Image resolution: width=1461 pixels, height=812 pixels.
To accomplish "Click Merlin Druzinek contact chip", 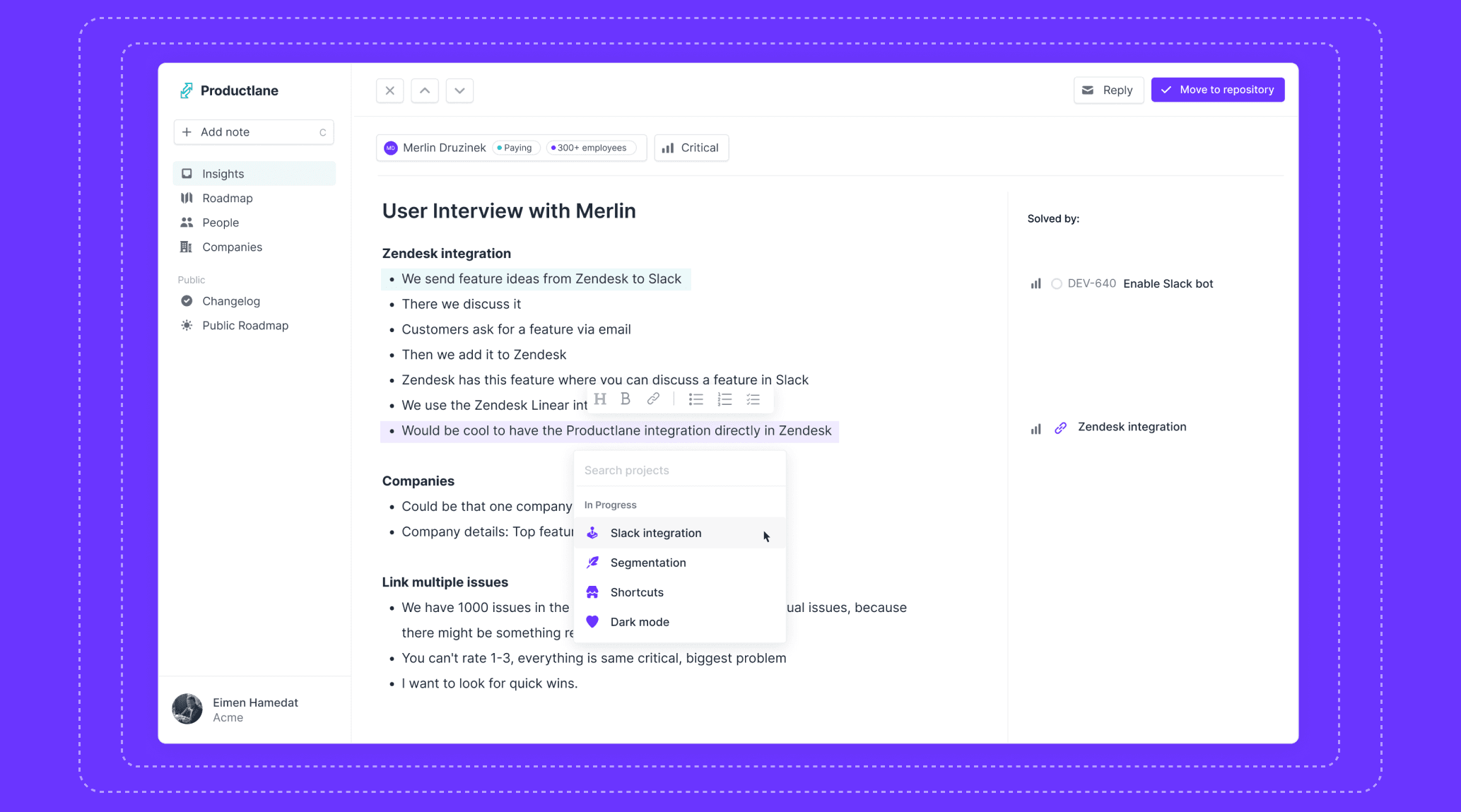I will 511,148.
